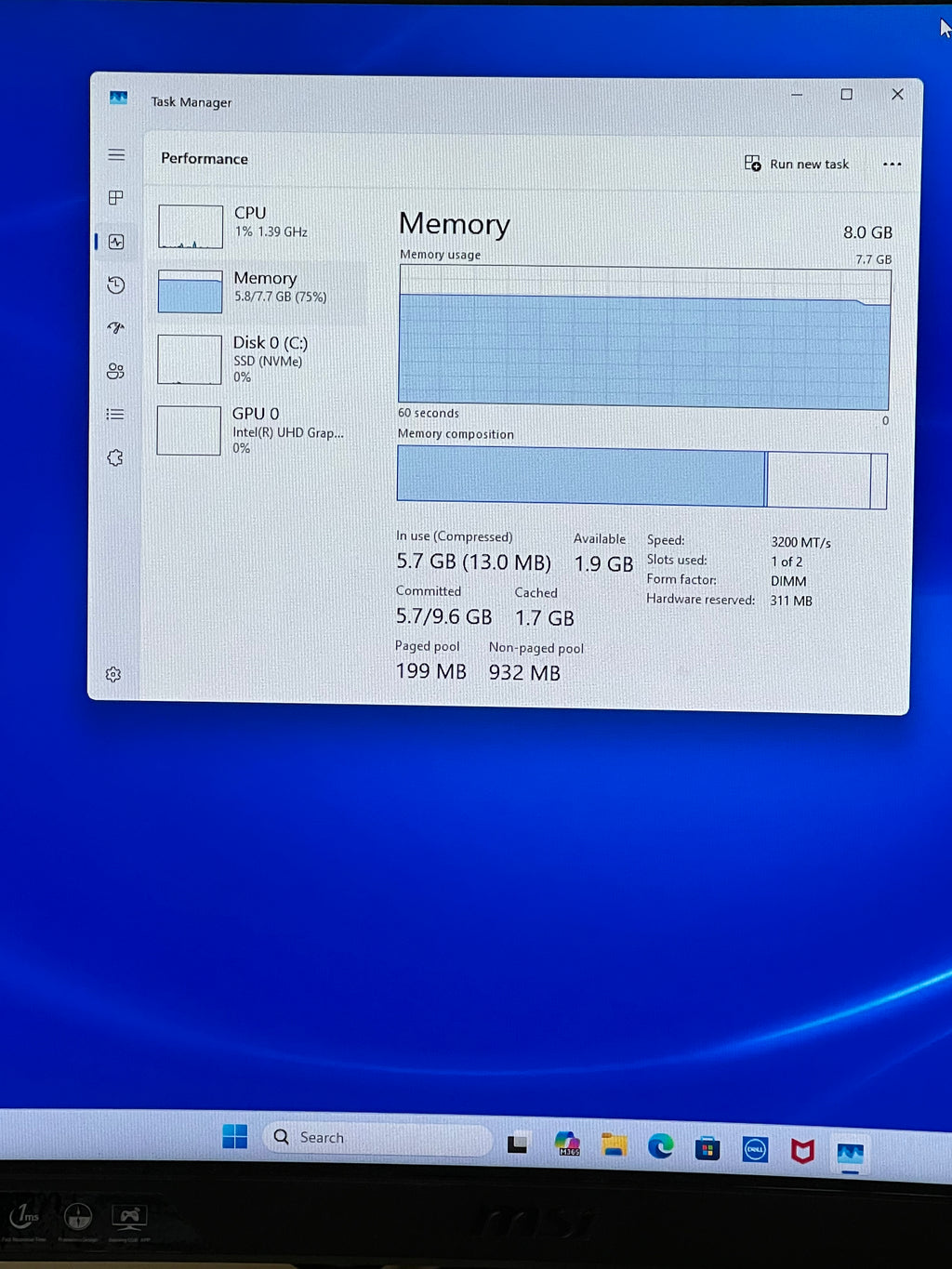This screenshot has width=952, height=1269.
Task: Click the 932 MB non-paged pool value
Action: 524,673
